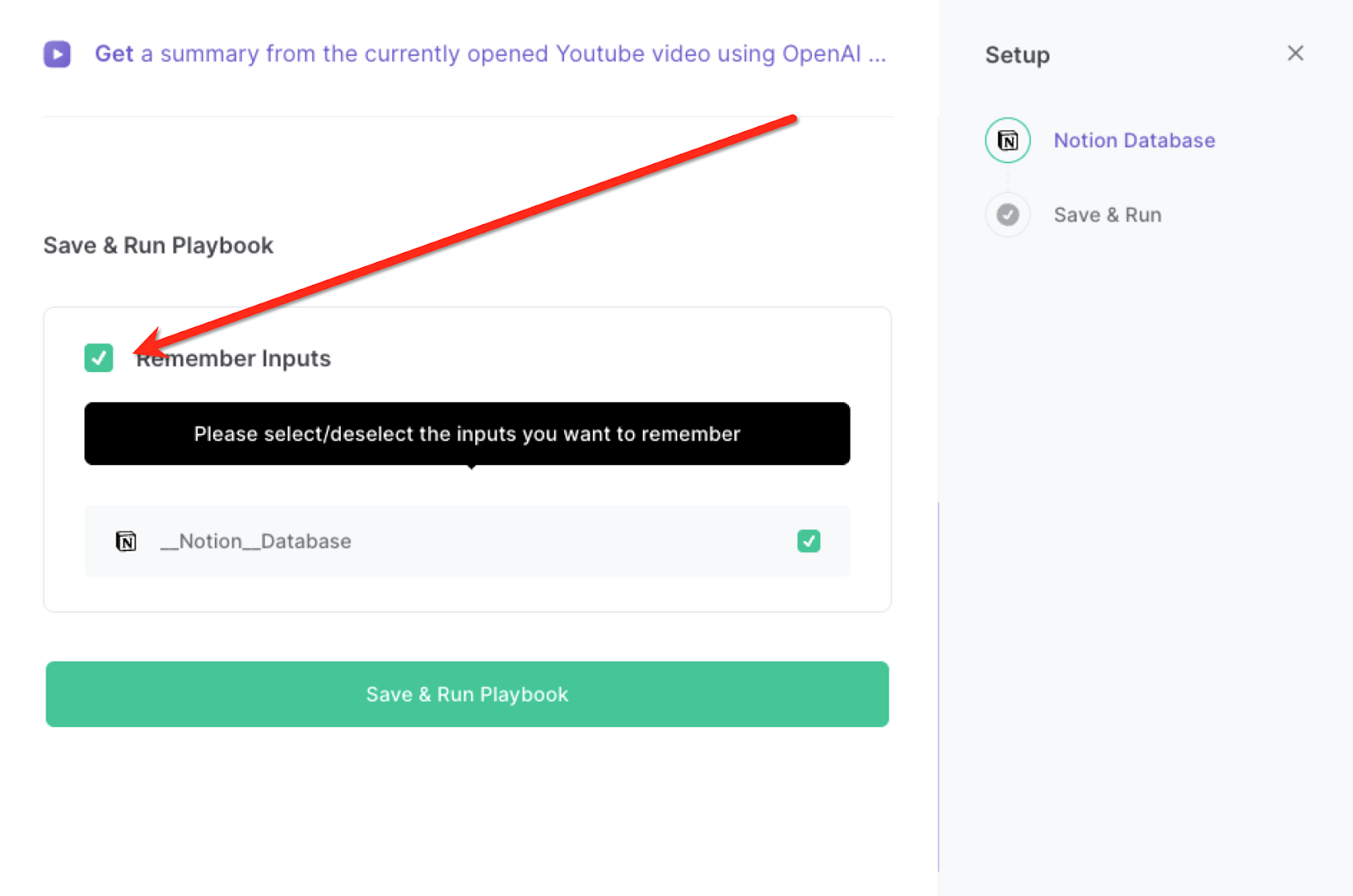Click the black inputs selection tooltip
This screenshot has height=896, width=1353.
tap(467, 434)
